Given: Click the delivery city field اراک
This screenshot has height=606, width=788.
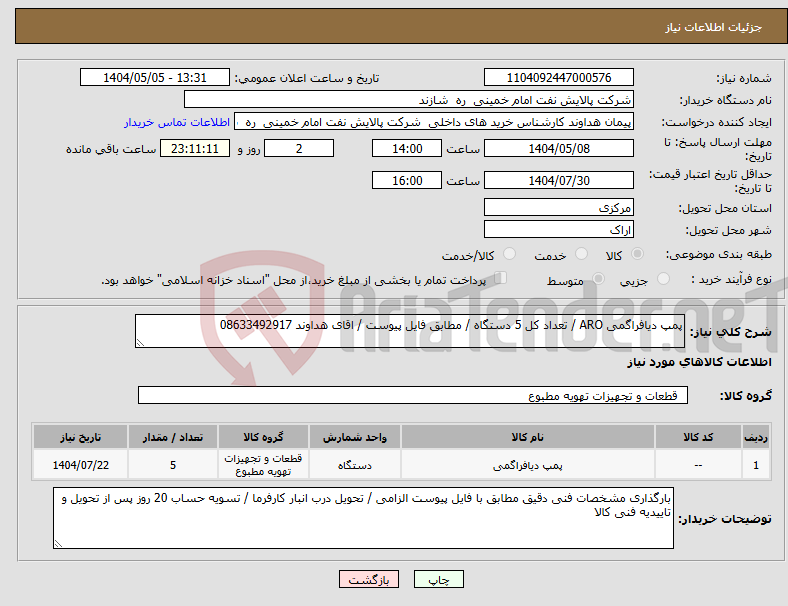Looking at the screenshot, I should pyautogui.click(x=559, y=229).
